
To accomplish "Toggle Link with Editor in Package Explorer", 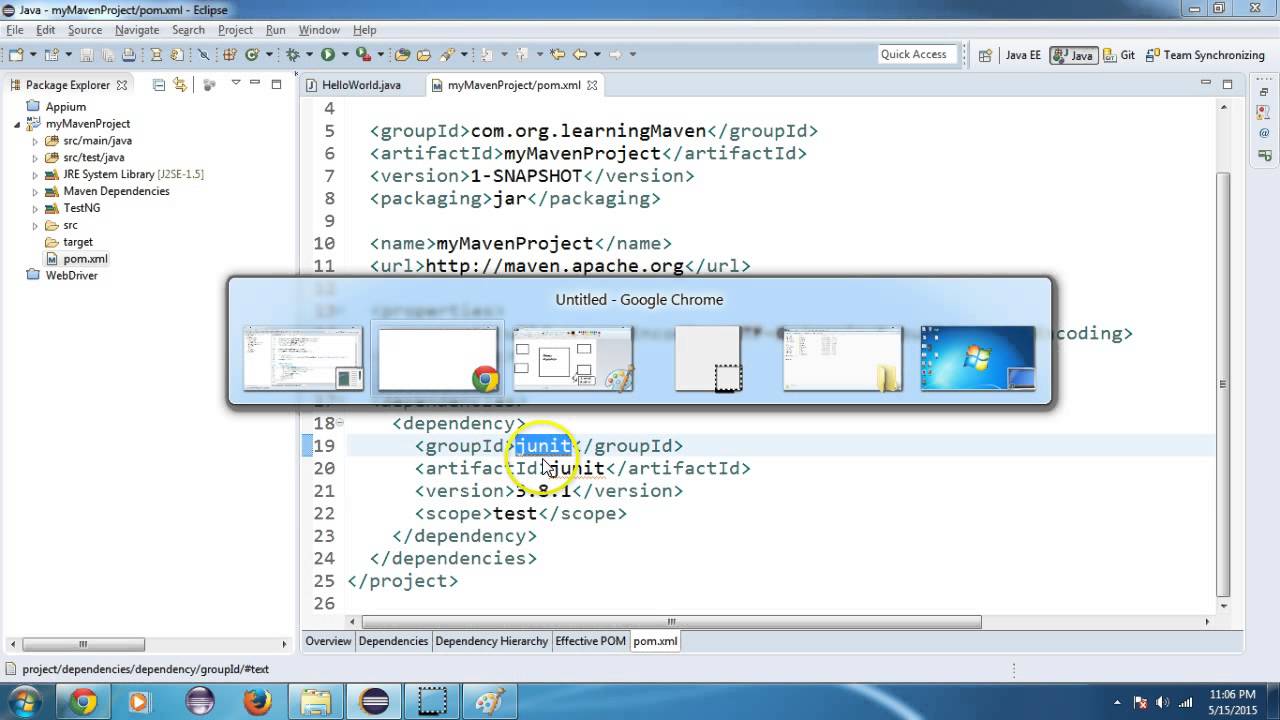I will point(180,85).
